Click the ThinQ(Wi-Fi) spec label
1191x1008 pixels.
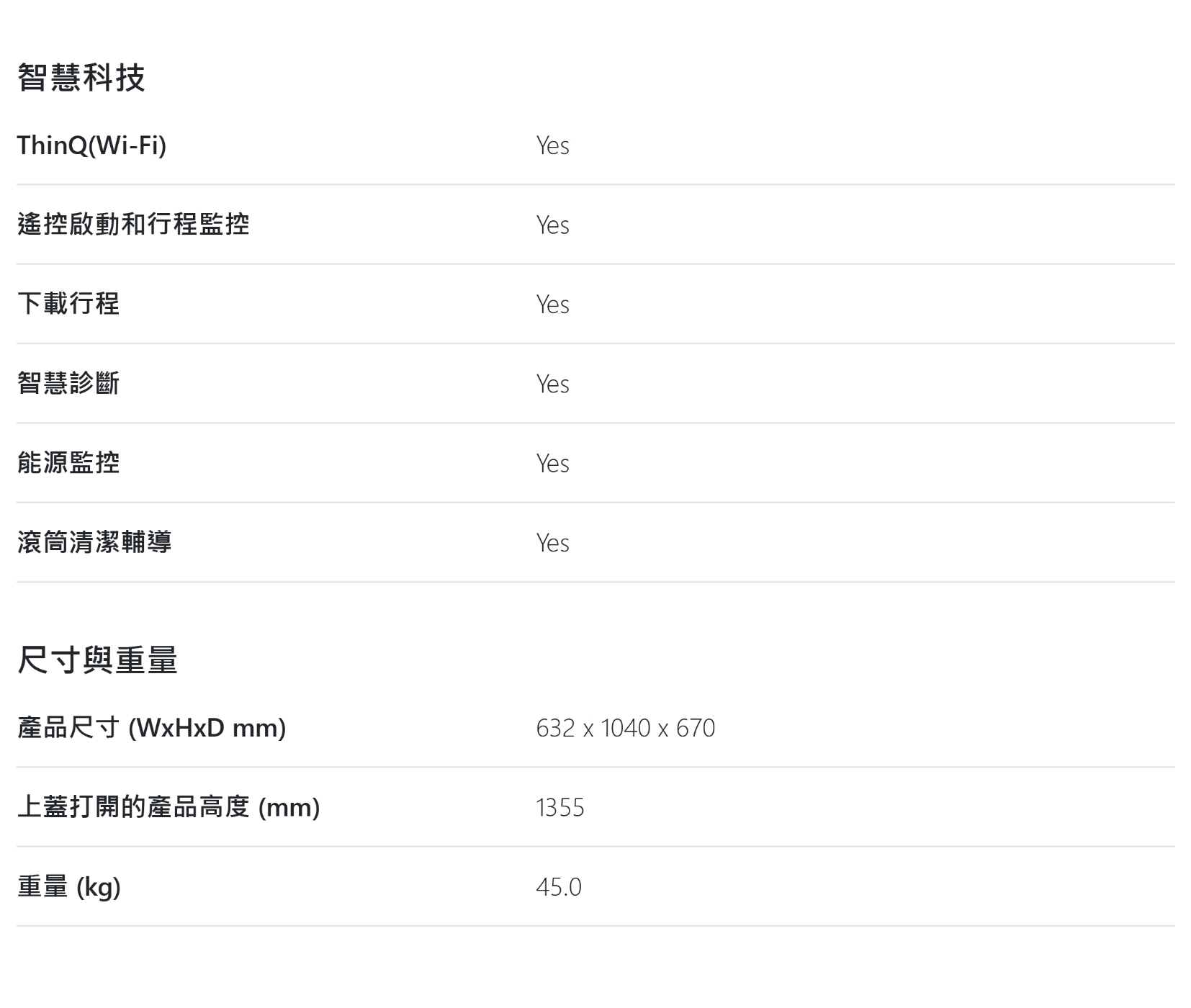pyautogui.click(x=91, y=145)
